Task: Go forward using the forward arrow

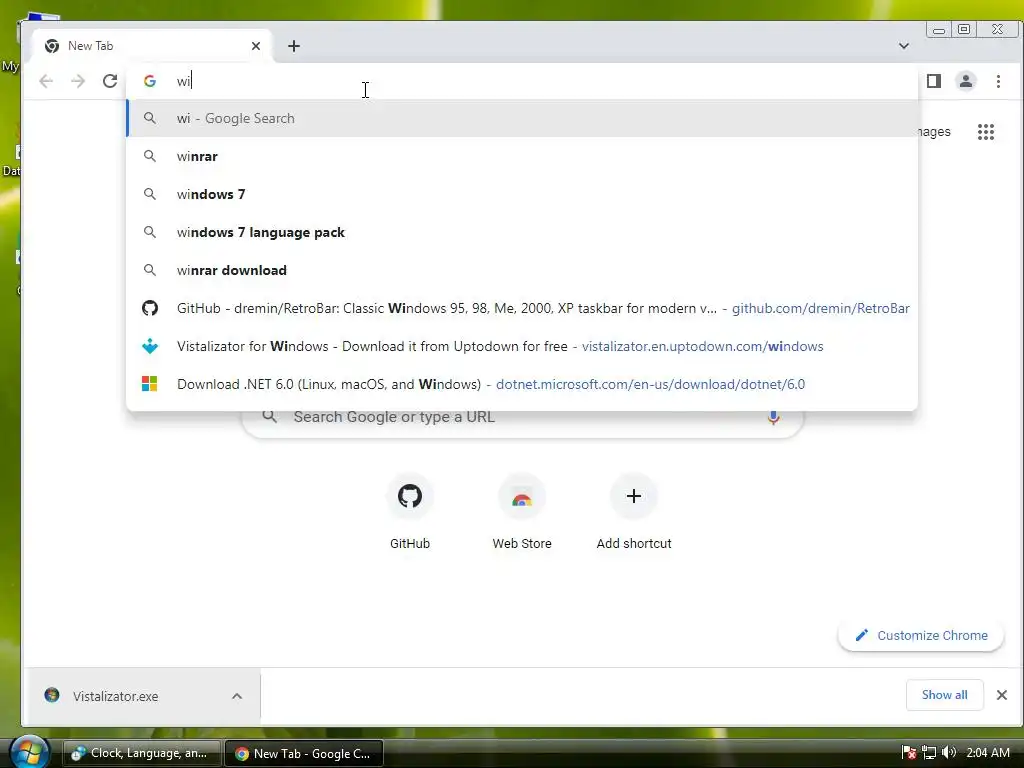Action: [x=78, y=81]
